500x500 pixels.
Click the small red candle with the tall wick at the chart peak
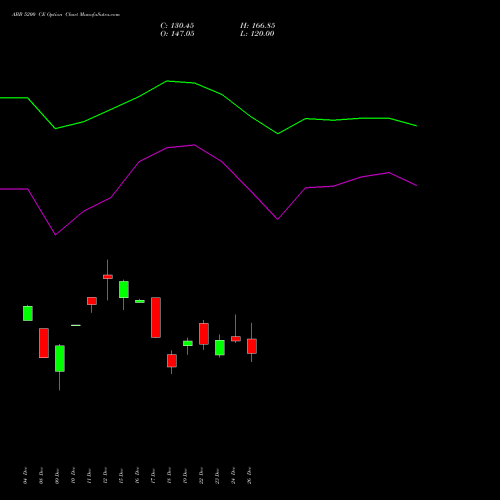(x=108, y=277)
